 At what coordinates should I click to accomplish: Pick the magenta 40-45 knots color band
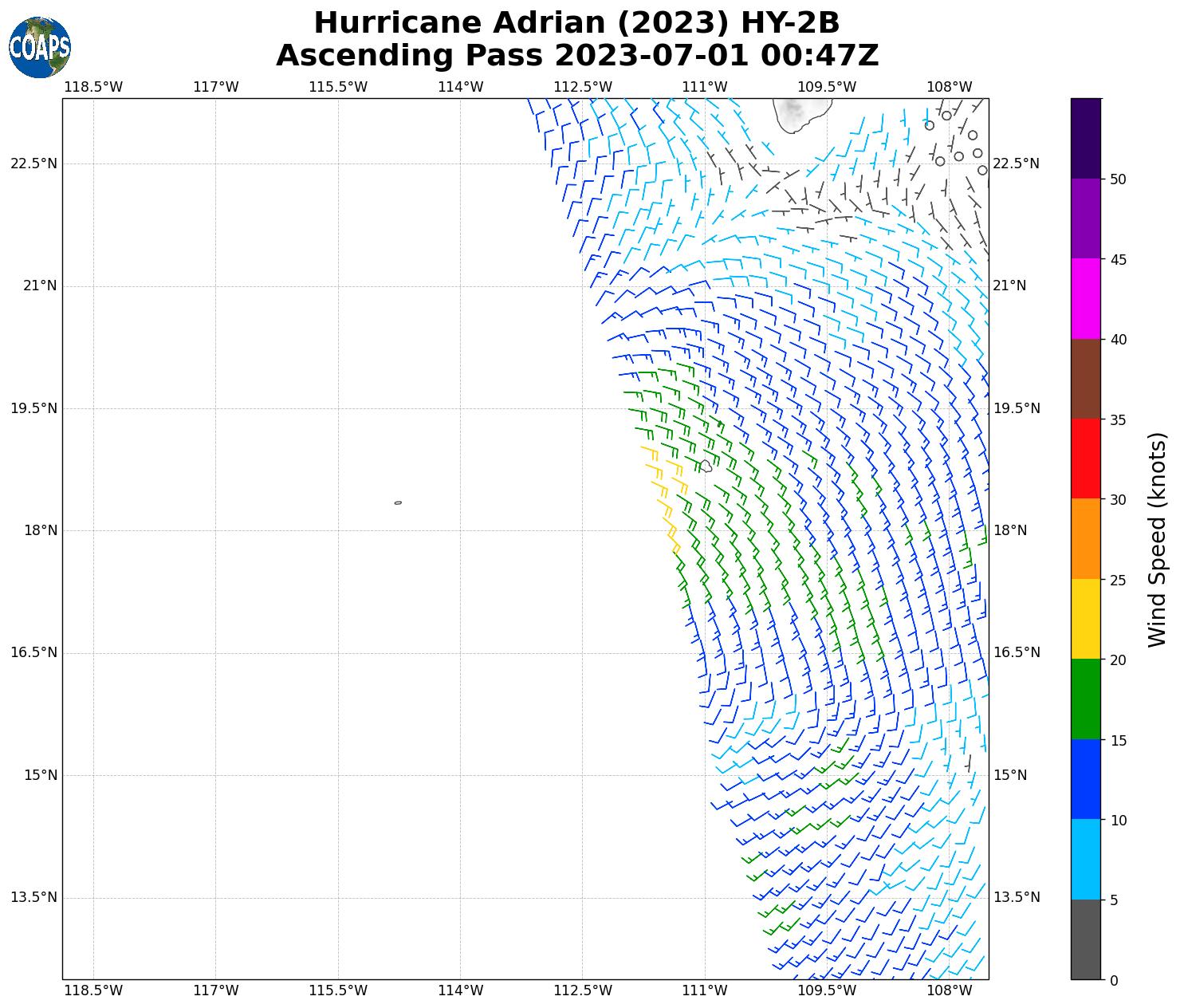click(1085, 298)
